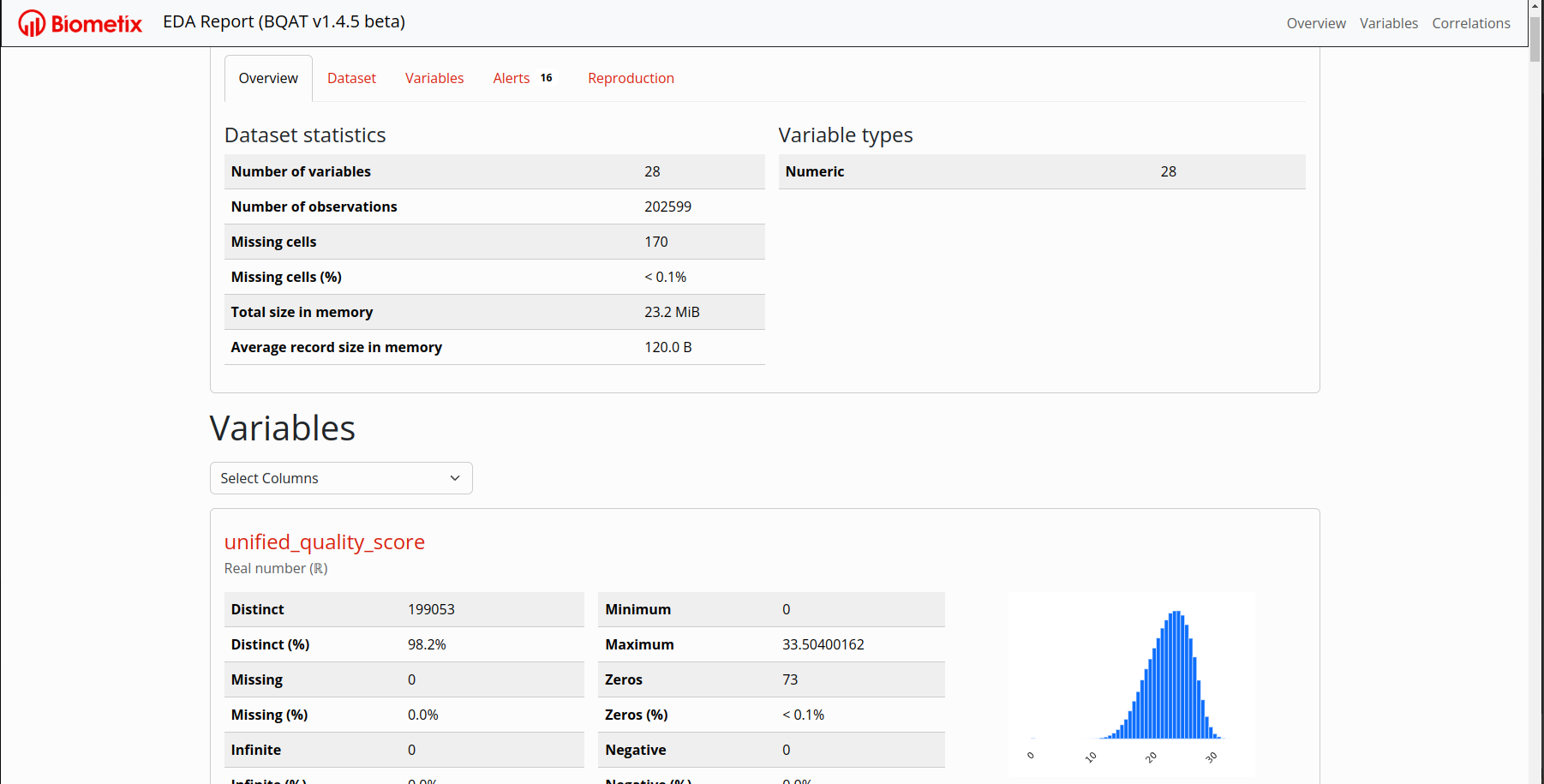
Task: Select the Reproduction tab
Action: (631, 78)
